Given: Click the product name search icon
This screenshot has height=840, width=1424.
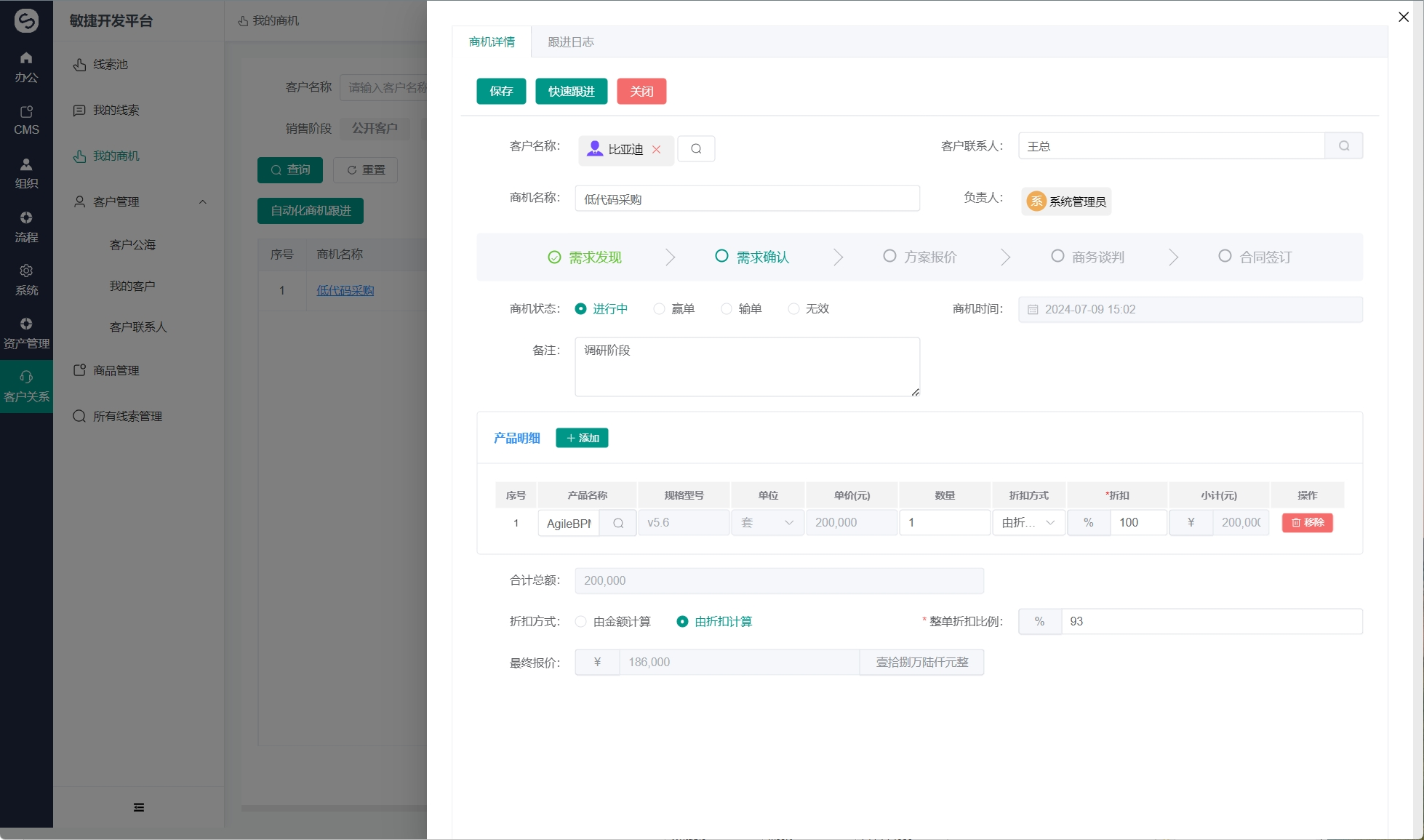Looking at the screenshot, I should click(x=617, y=523).
